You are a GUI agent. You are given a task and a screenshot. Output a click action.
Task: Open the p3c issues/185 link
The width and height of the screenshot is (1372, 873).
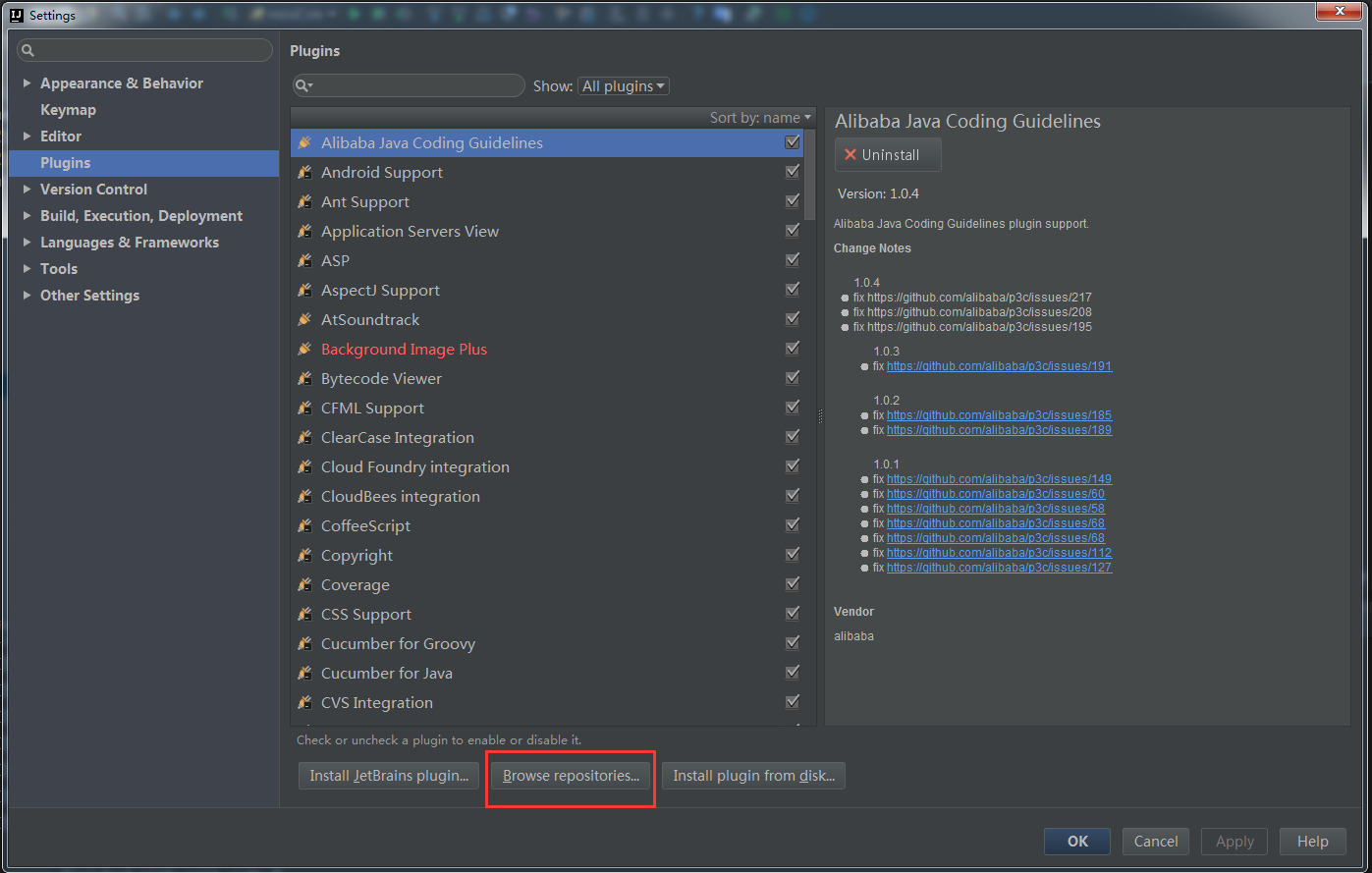pos(999,415)
